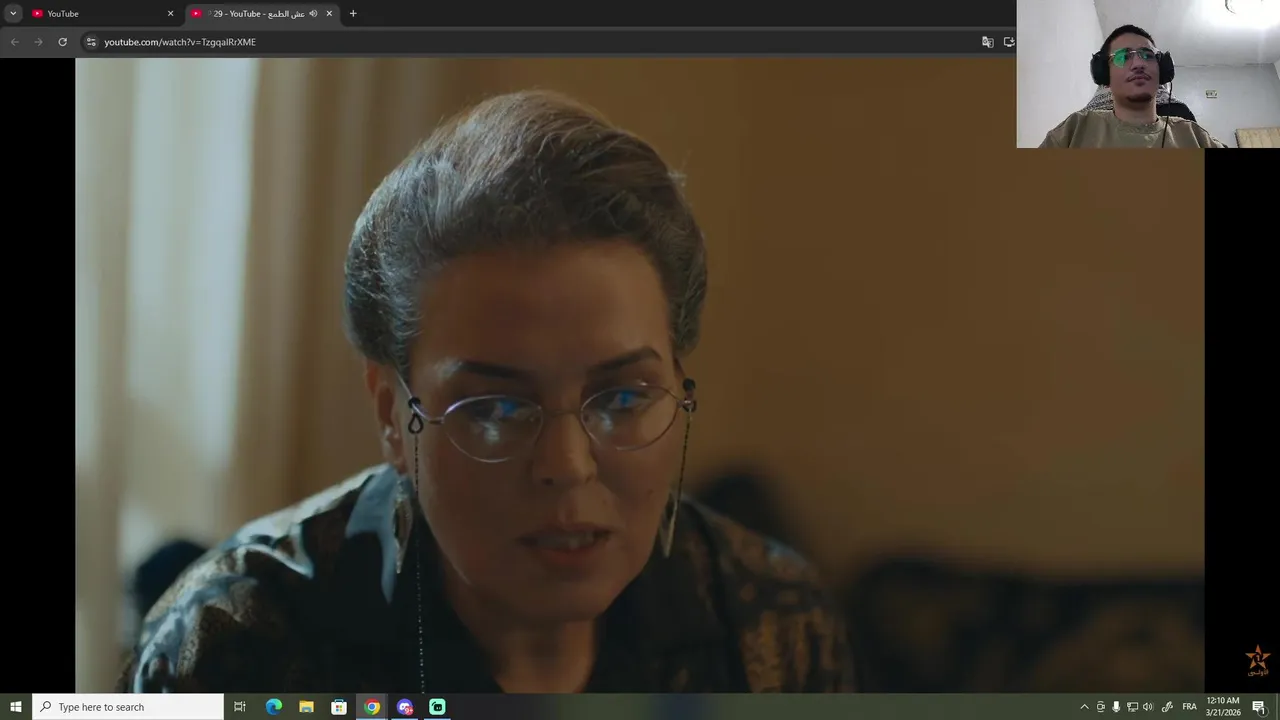Switch to Google Chrome on the taskbar

[x=372, y=707]
